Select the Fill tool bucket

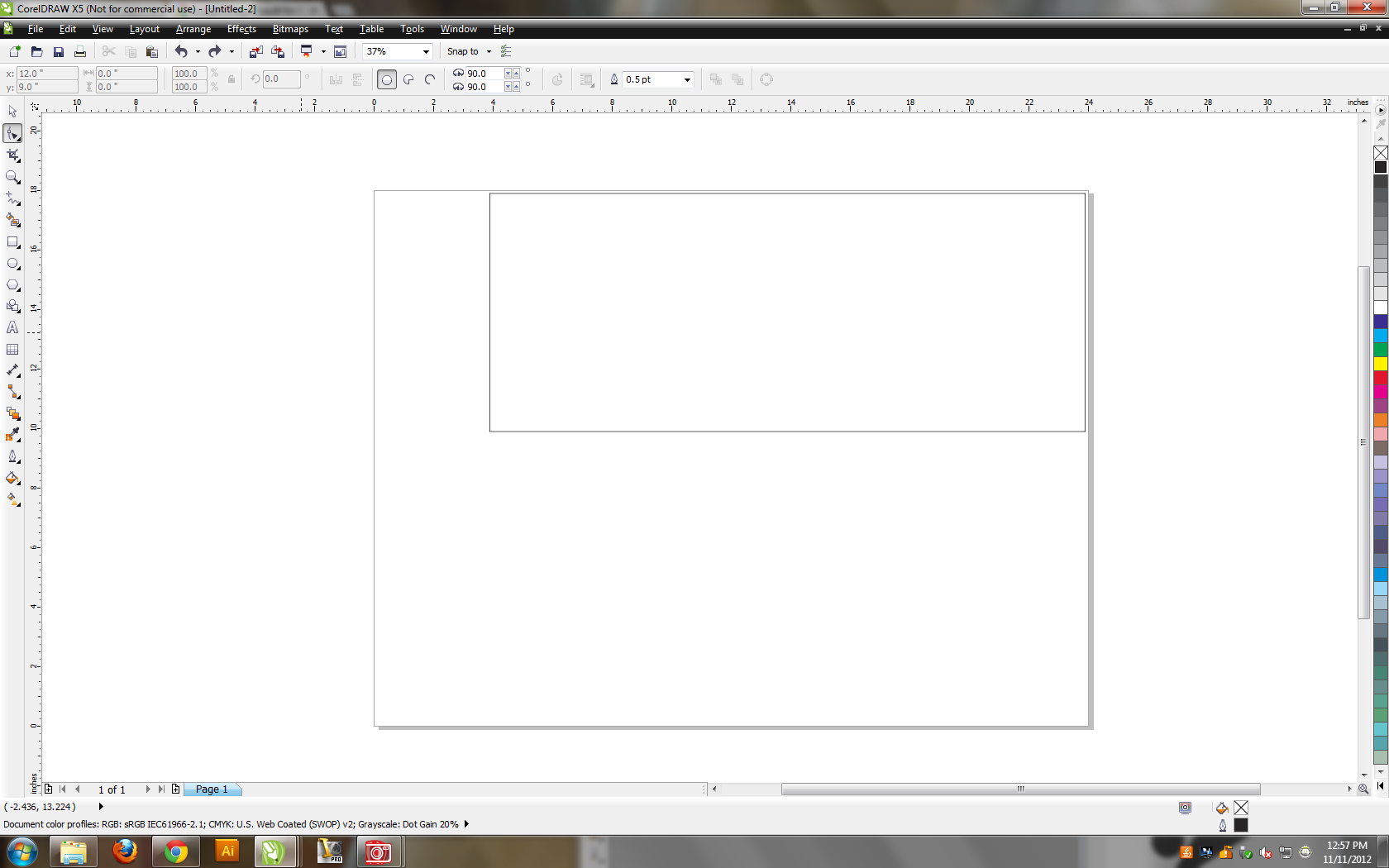pyautogui.click(x=12, y=478)
